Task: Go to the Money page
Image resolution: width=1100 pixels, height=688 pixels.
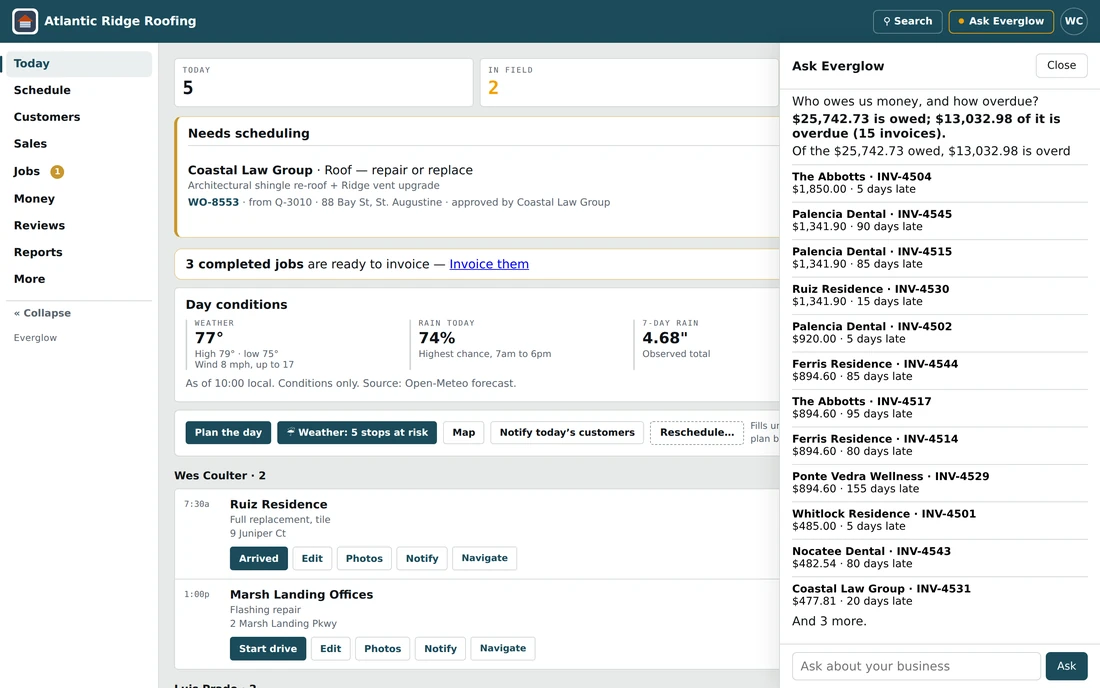Action: [77, 198]
